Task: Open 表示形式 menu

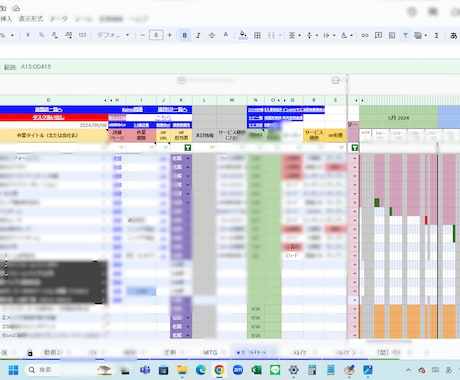Action: pos(31,19)
